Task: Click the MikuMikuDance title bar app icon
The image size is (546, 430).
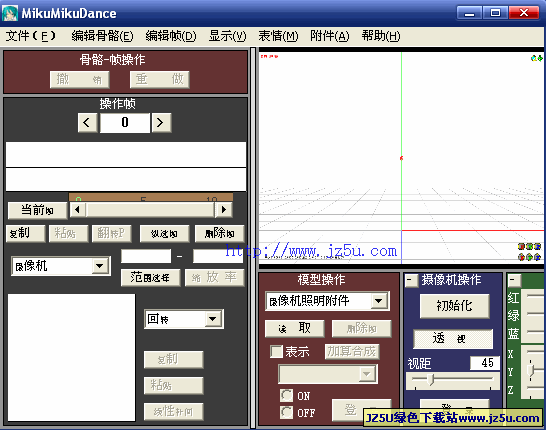Action: 10,13
